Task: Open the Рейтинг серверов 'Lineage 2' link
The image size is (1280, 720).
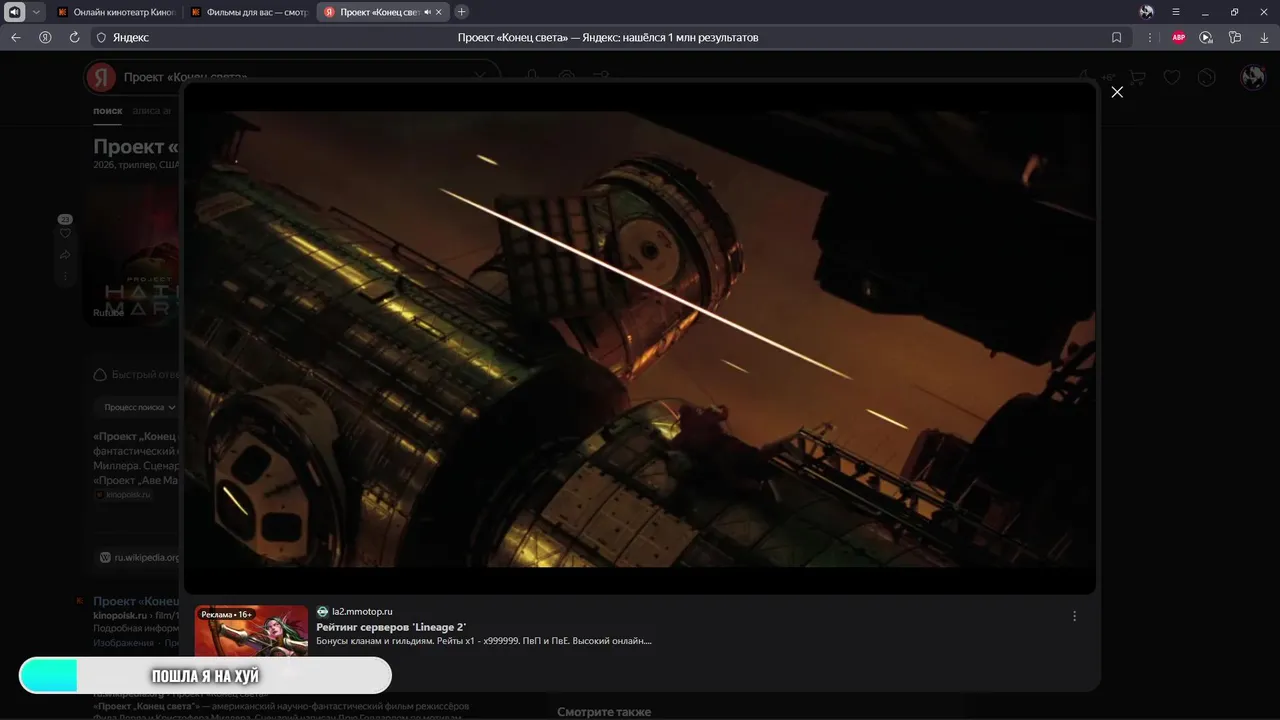Action: tap(391, 627)
